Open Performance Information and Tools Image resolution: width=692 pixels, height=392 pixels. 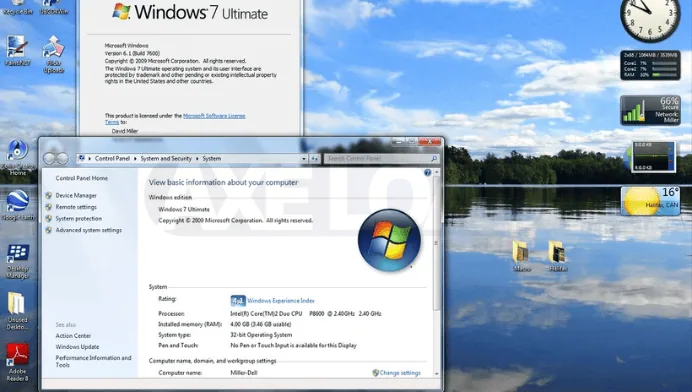[93, 362]
